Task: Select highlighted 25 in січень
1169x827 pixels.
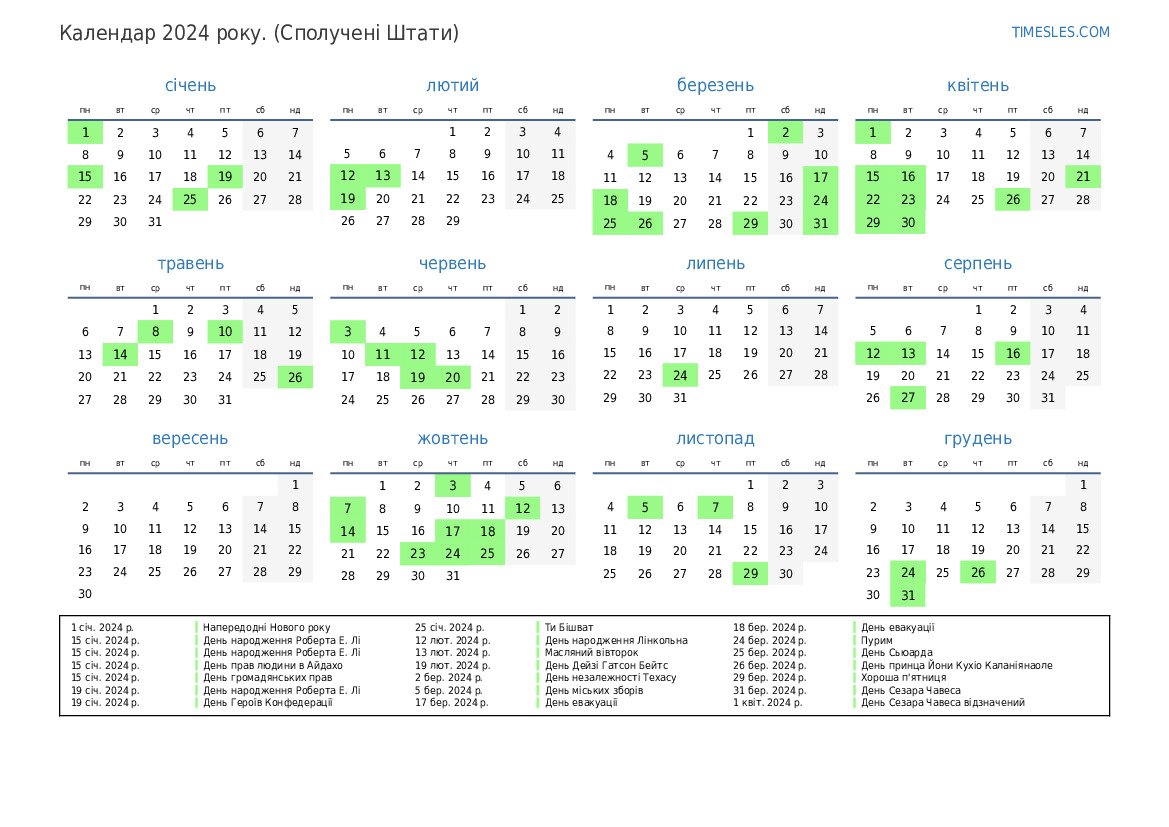Action: (190, 199)
